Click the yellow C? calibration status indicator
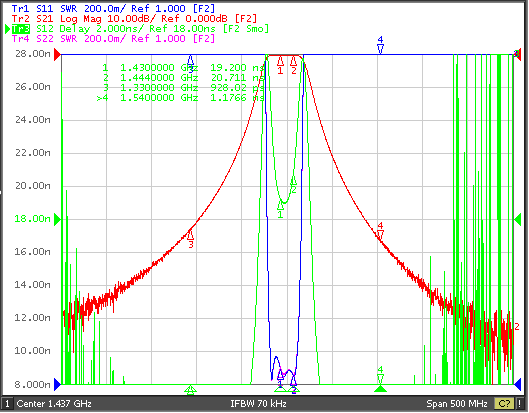The width and height of the screenshot is (529, 413). point(504,404)
